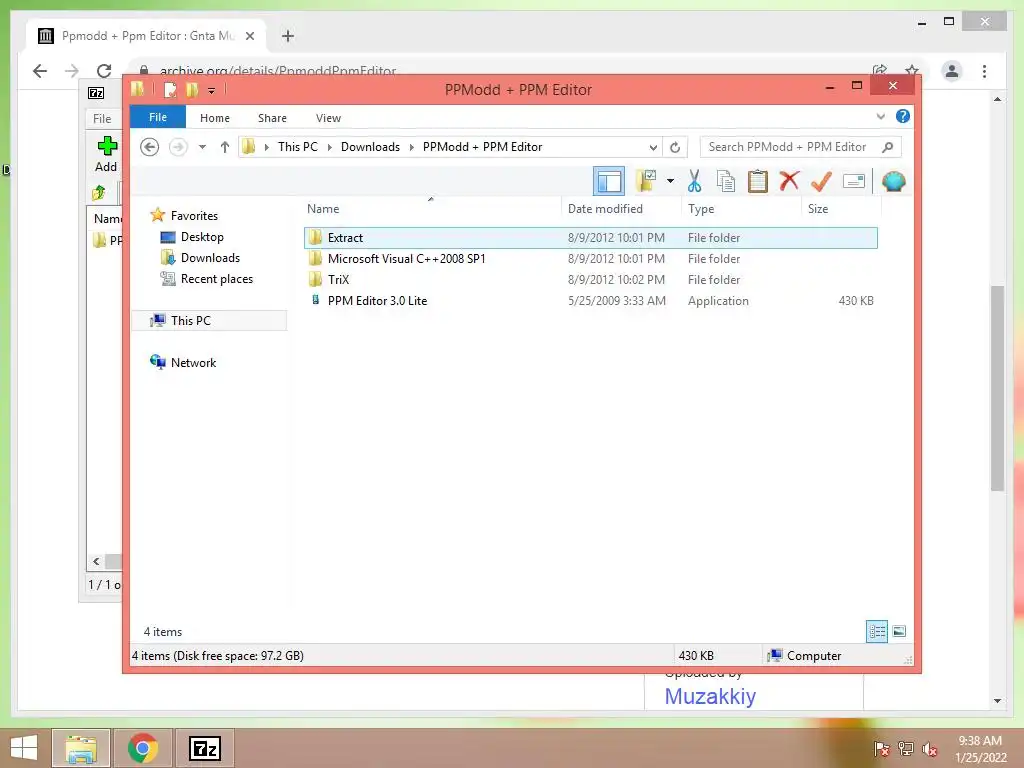Select the TriX folder
This screenshot has width=1024, height=768.
click(x=590, y=280)
